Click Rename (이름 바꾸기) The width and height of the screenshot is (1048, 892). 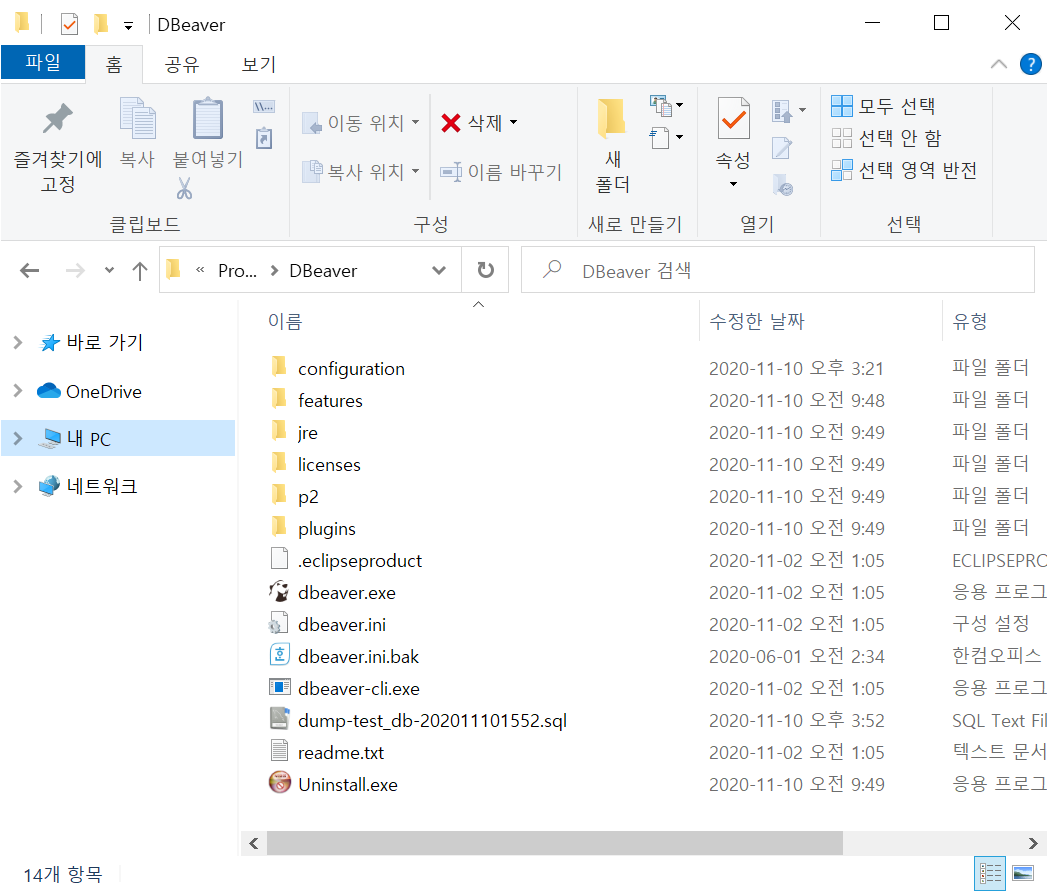click(501, 172)
